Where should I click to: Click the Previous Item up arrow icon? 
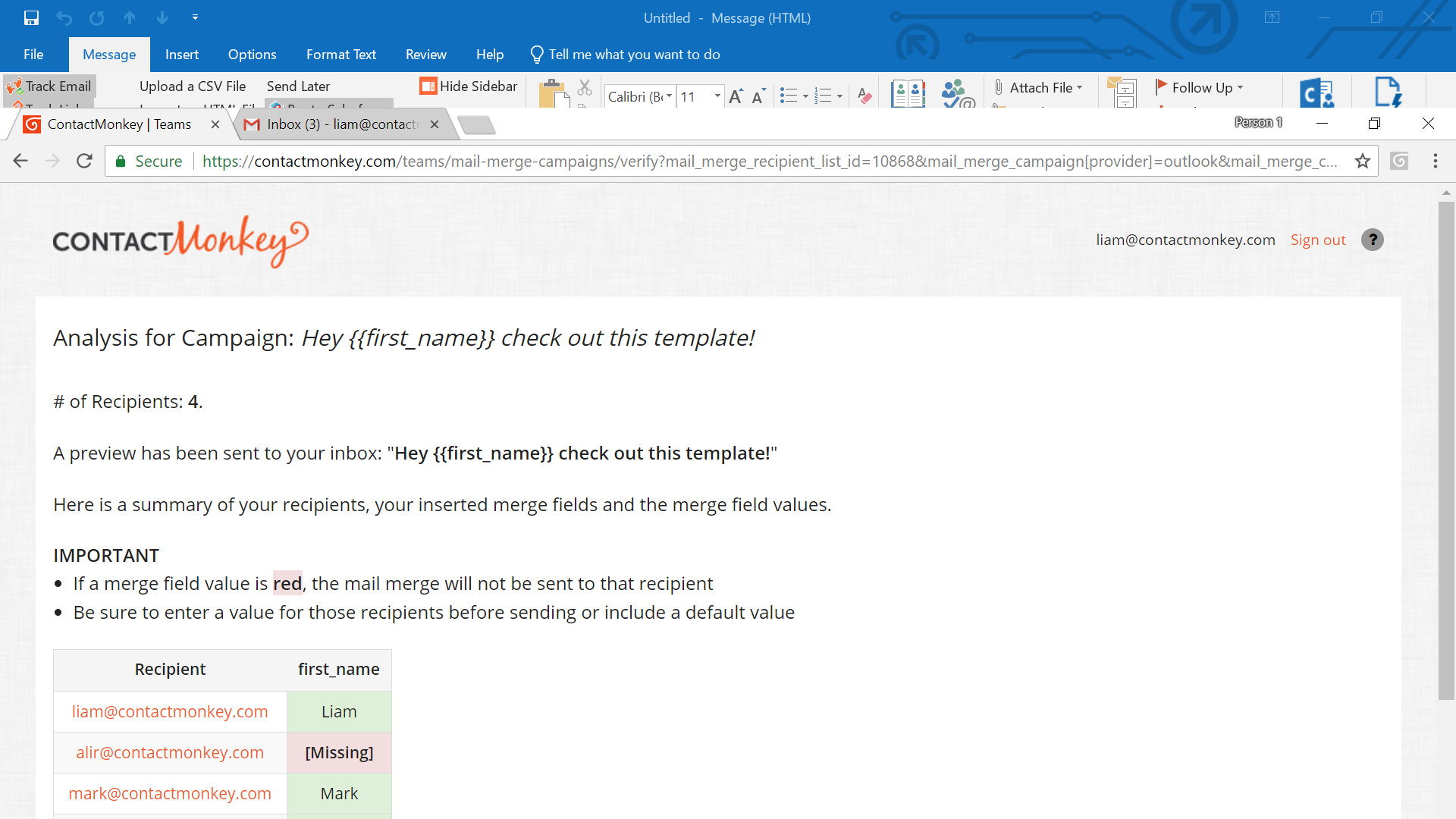tap(130, 17)
